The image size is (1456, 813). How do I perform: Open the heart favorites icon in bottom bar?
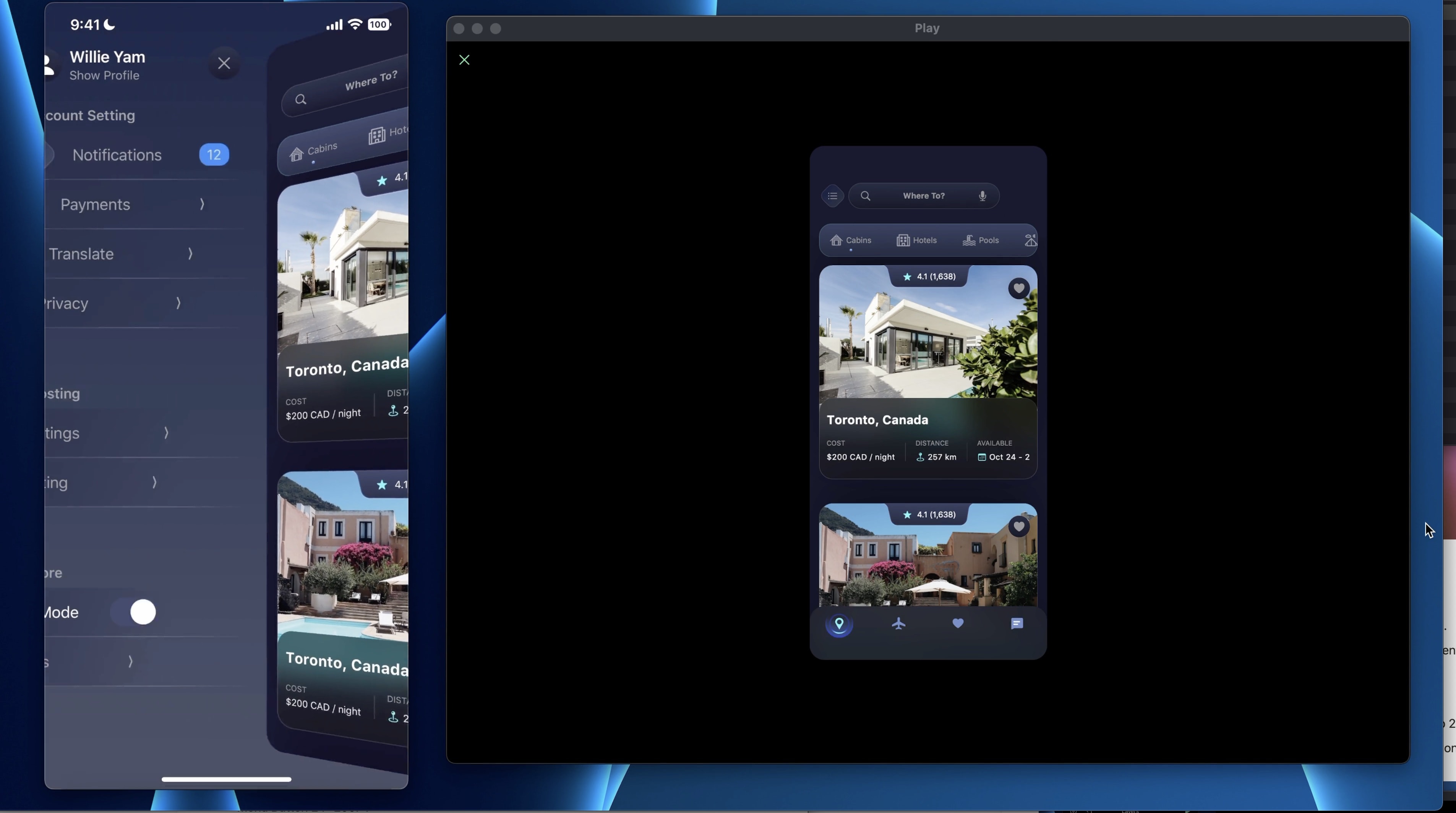tap(957, 623)
